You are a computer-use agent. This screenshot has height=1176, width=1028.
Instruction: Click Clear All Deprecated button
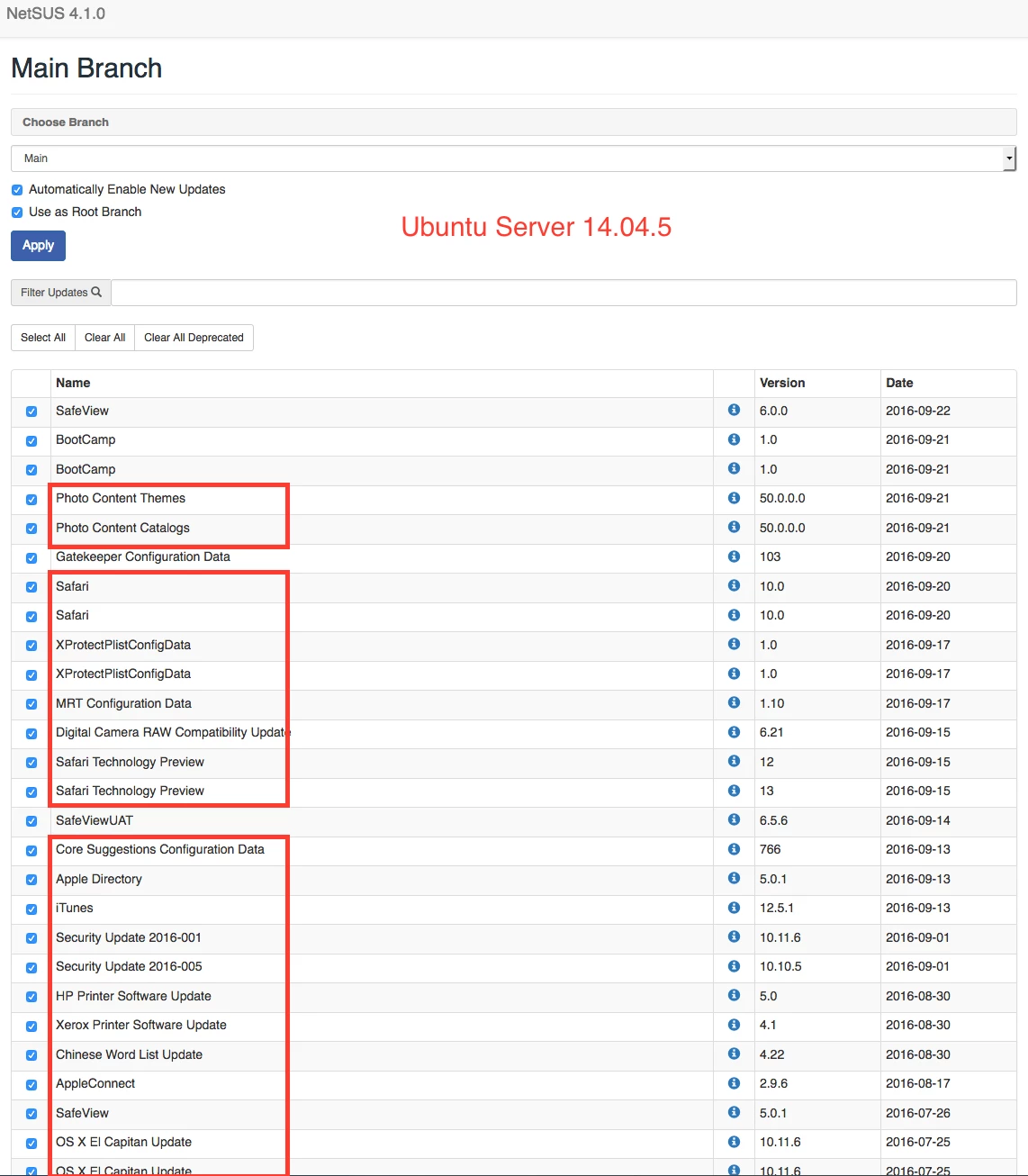tap(194, 338)
